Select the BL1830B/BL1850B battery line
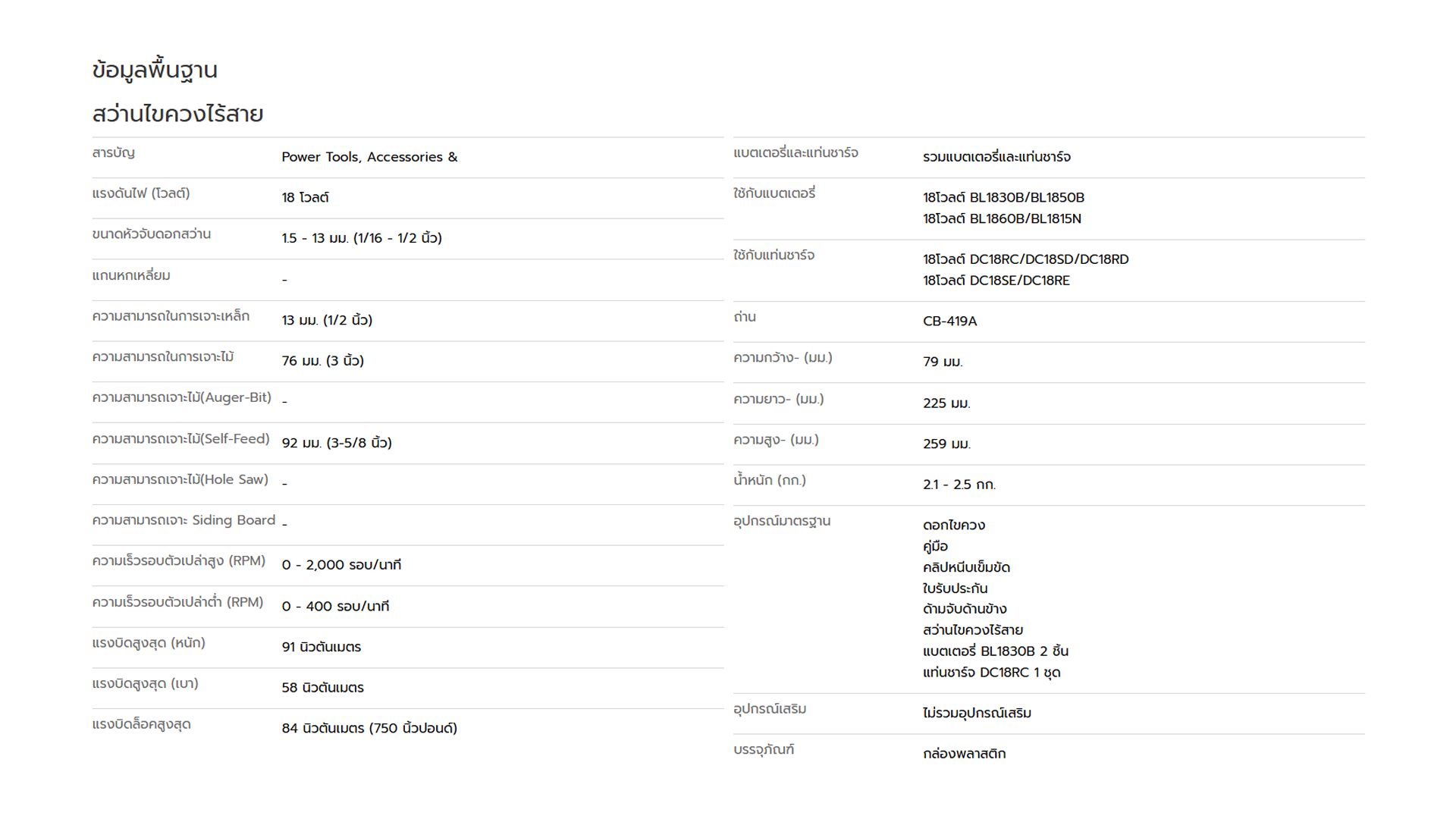 click(x=1003, y=198)
